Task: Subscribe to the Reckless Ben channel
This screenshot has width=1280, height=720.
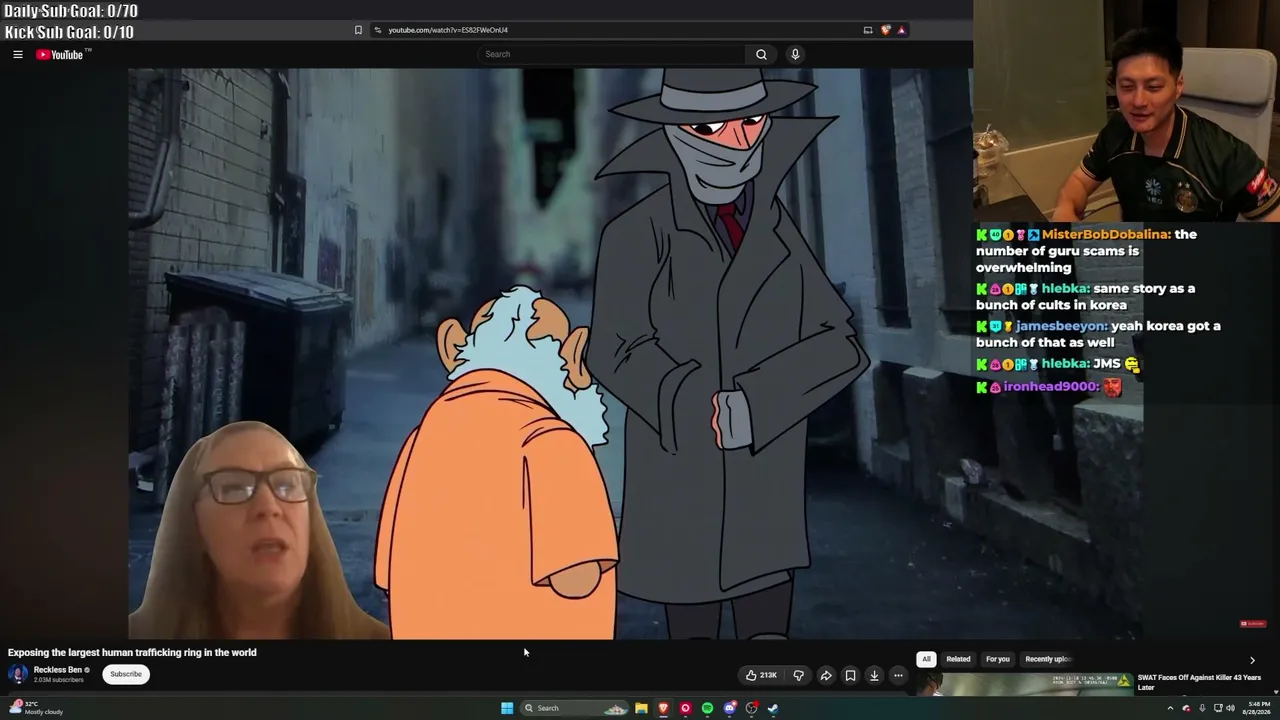Action: [x=126, y=674]
